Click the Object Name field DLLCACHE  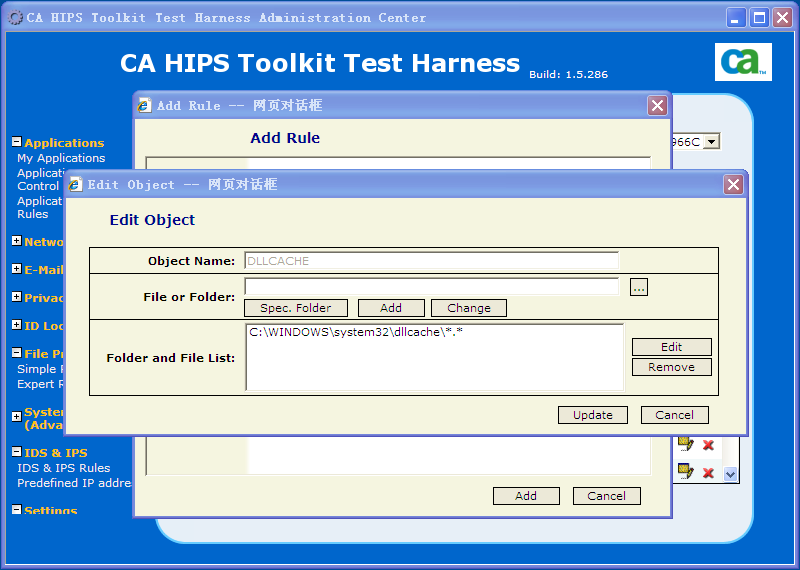pos(432,261)
